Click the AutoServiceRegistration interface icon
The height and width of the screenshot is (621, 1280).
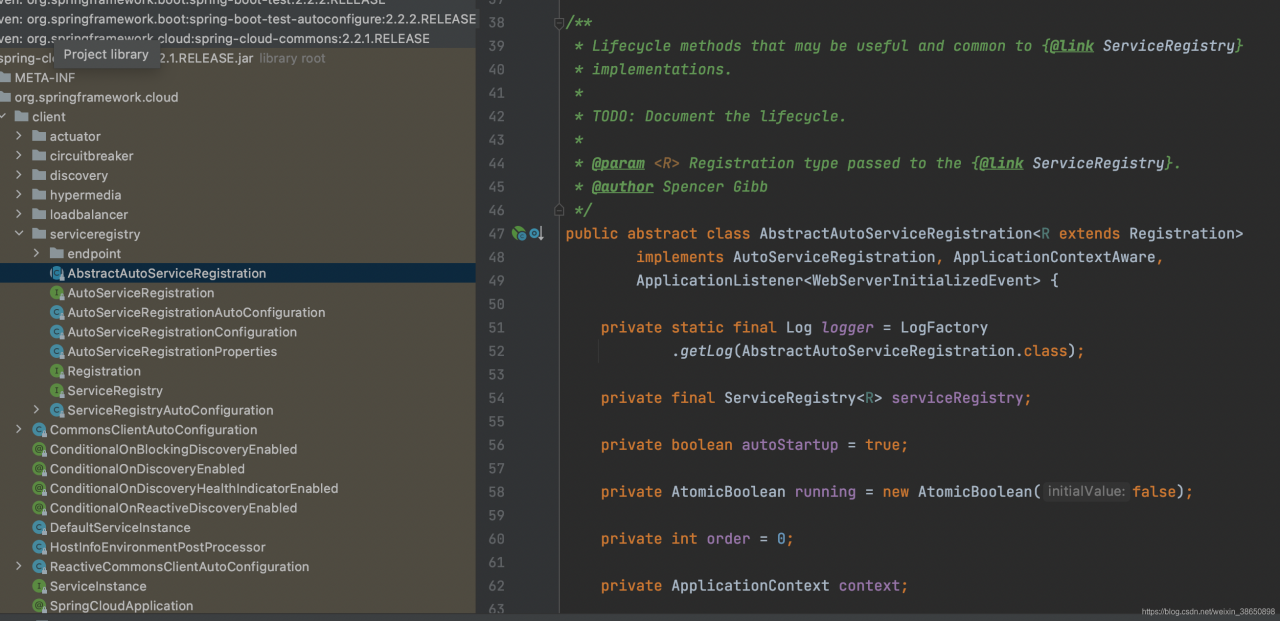pos(57,293)
